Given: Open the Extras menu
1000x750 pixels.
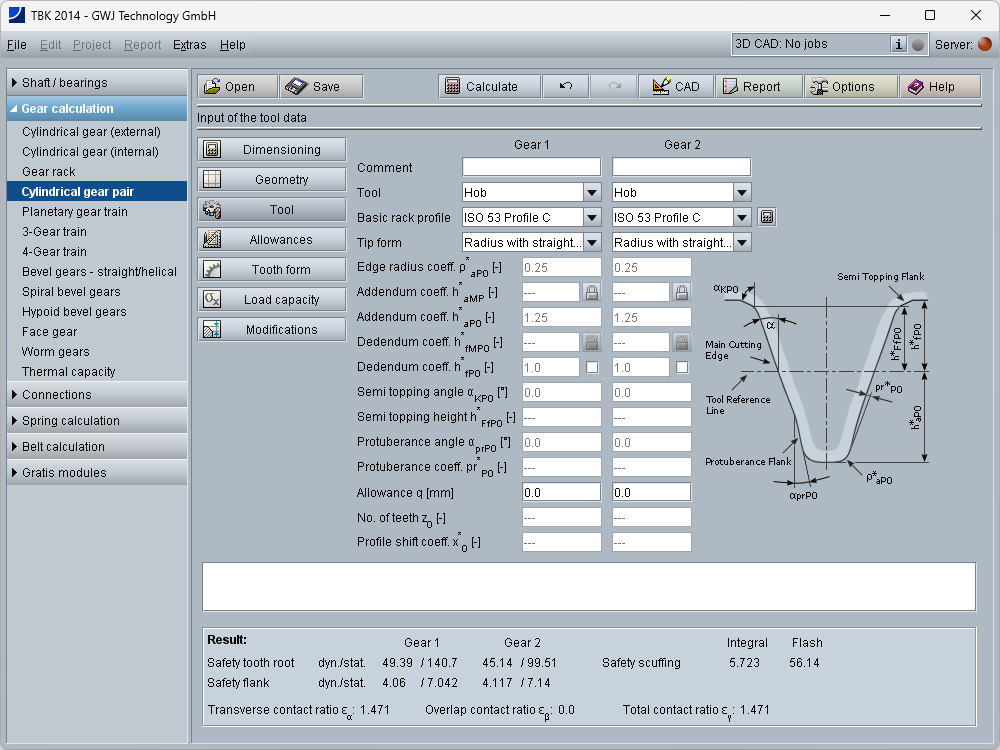Looking at the screenshot, I should point(189,45).
